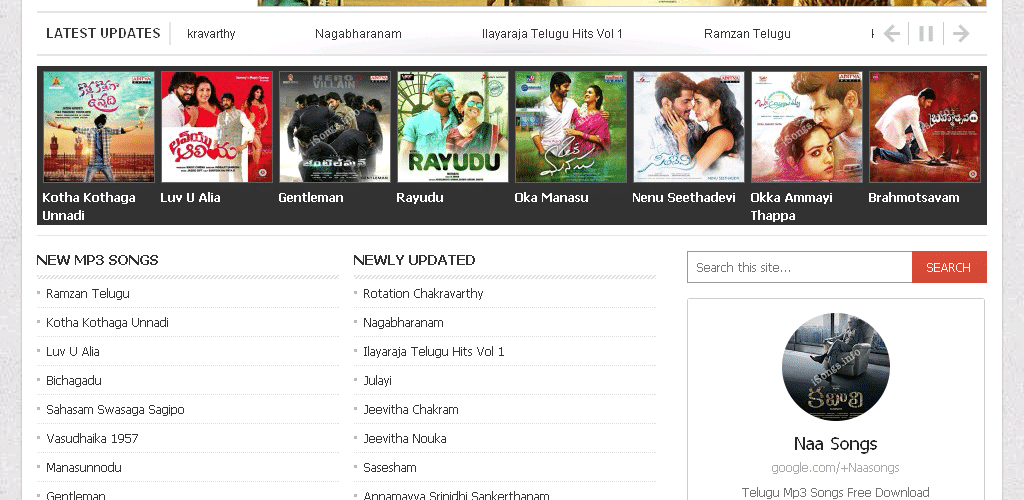
Task: Open Annamayya Srinidhi Sankerthanam list entry
Action: tap(456, 495)
